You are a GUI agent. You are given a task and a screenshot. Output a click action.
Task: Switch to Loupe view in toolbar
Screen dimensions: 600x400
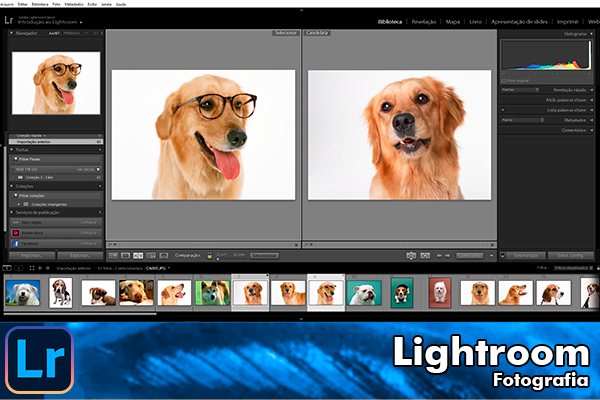126,255
